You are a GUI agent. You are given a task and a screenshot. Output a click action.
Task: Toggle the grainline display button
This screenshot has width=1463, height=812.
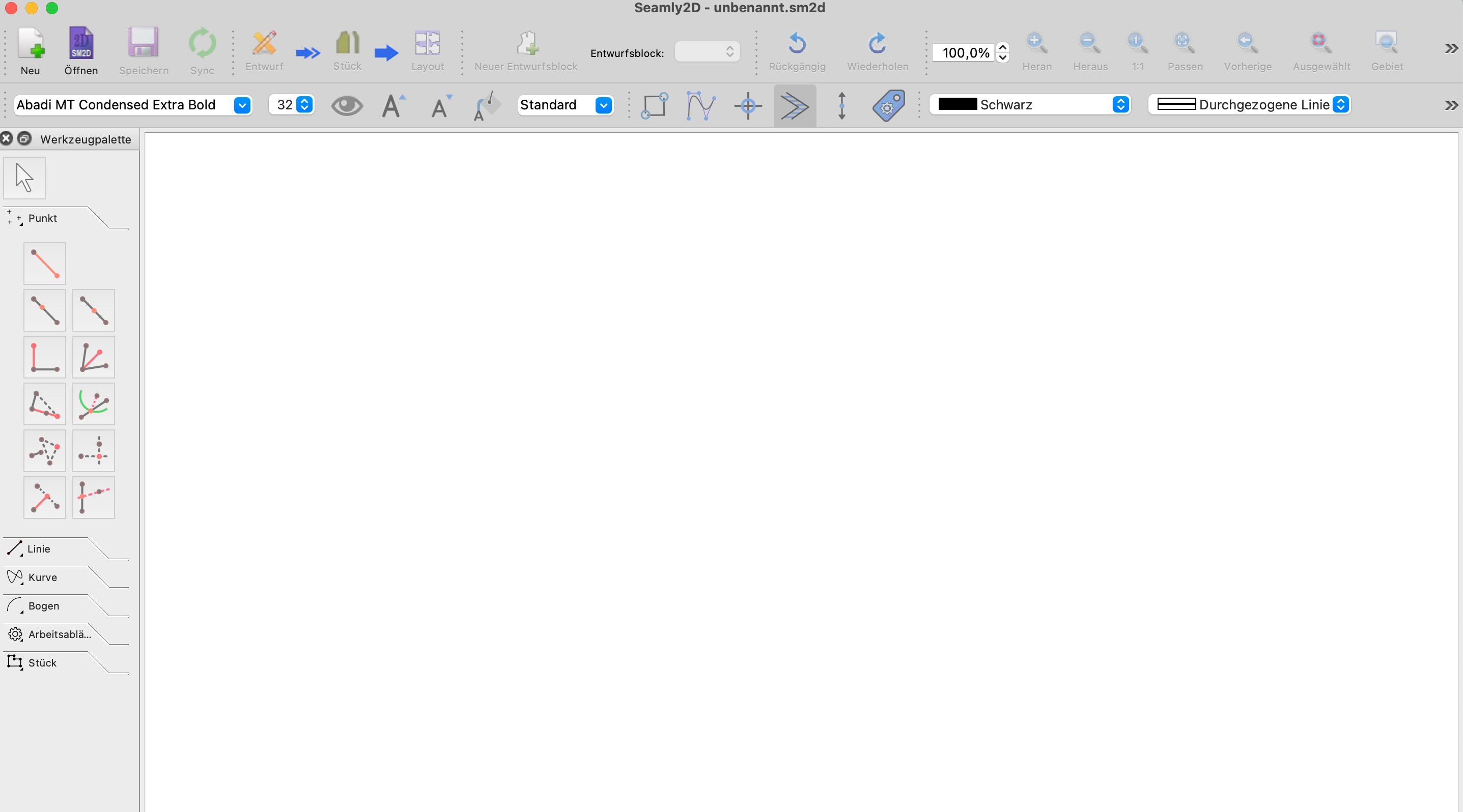[841, 105]
